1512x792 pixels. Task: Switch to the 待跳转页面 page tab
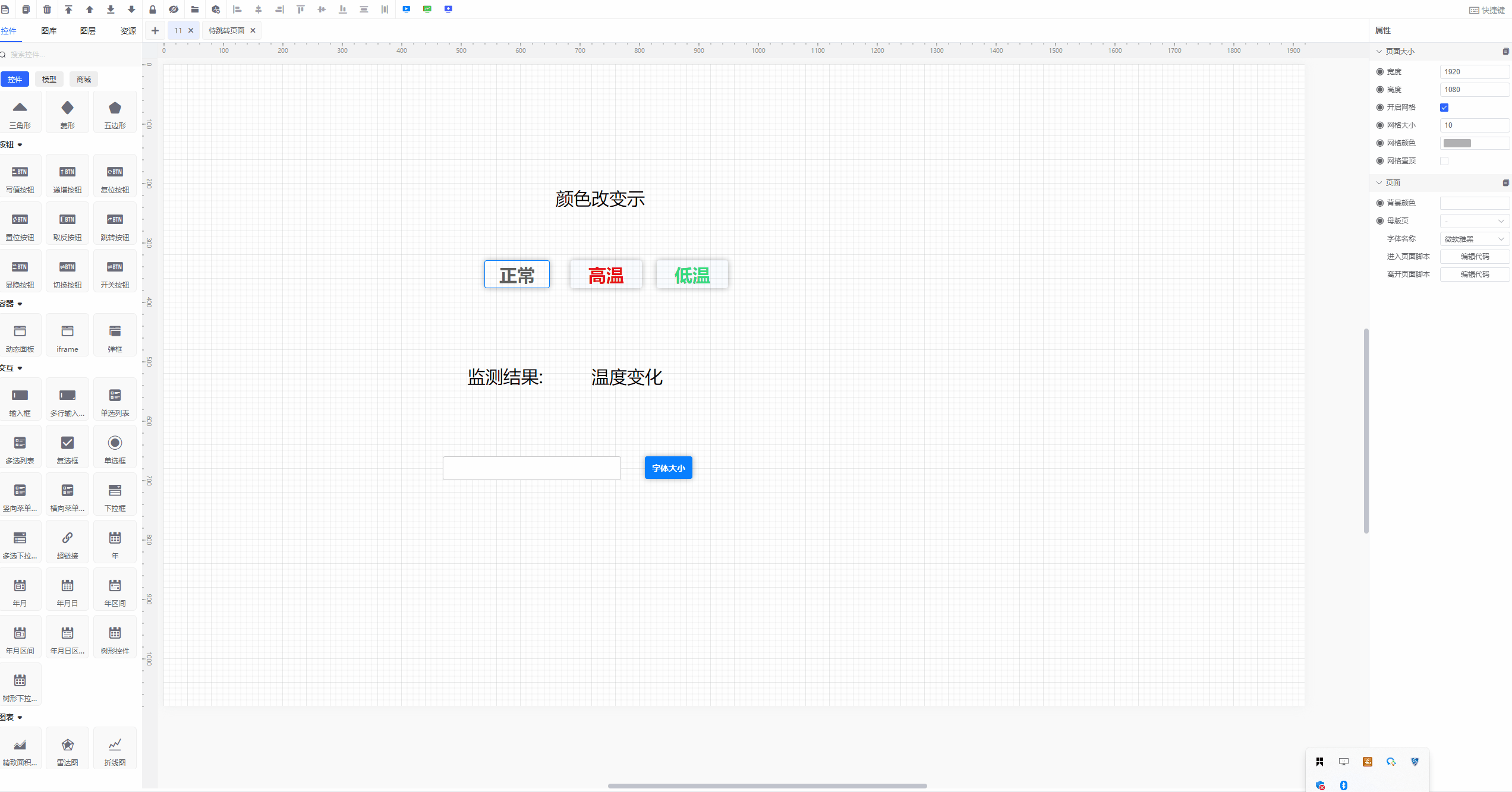(x=226, y=30)
